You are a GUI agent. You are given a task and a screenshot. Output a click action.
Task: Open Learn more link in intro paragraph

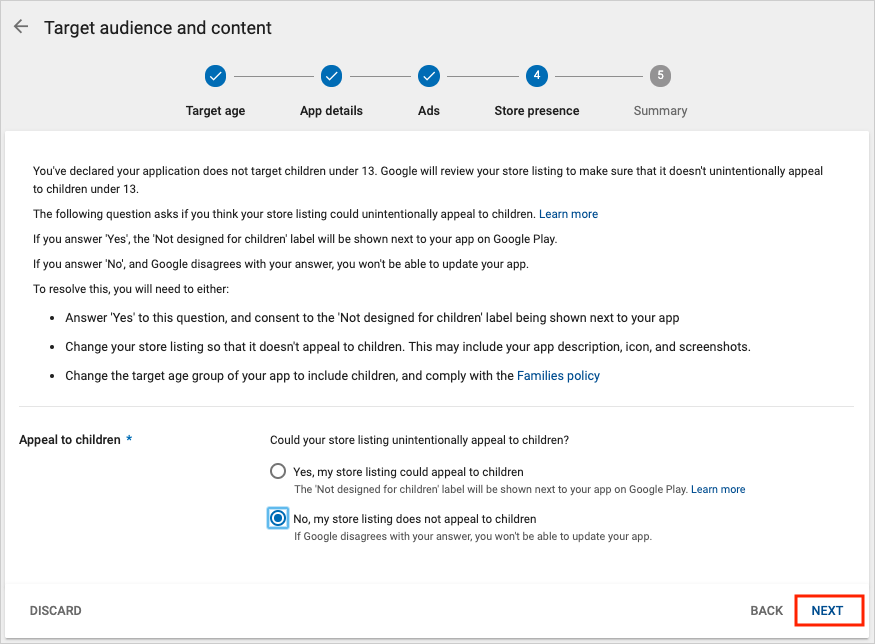(568, 214)
